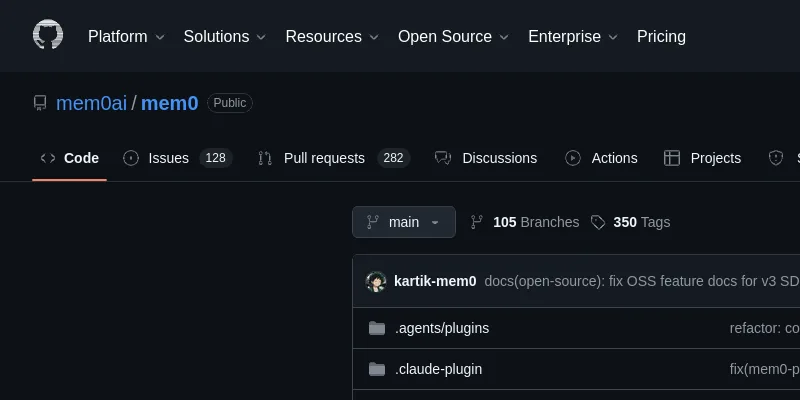The height and width of the screenshot is (400, 800).
Task: Click the Pull requests count badge 282
Action: [x=393, y=158]
